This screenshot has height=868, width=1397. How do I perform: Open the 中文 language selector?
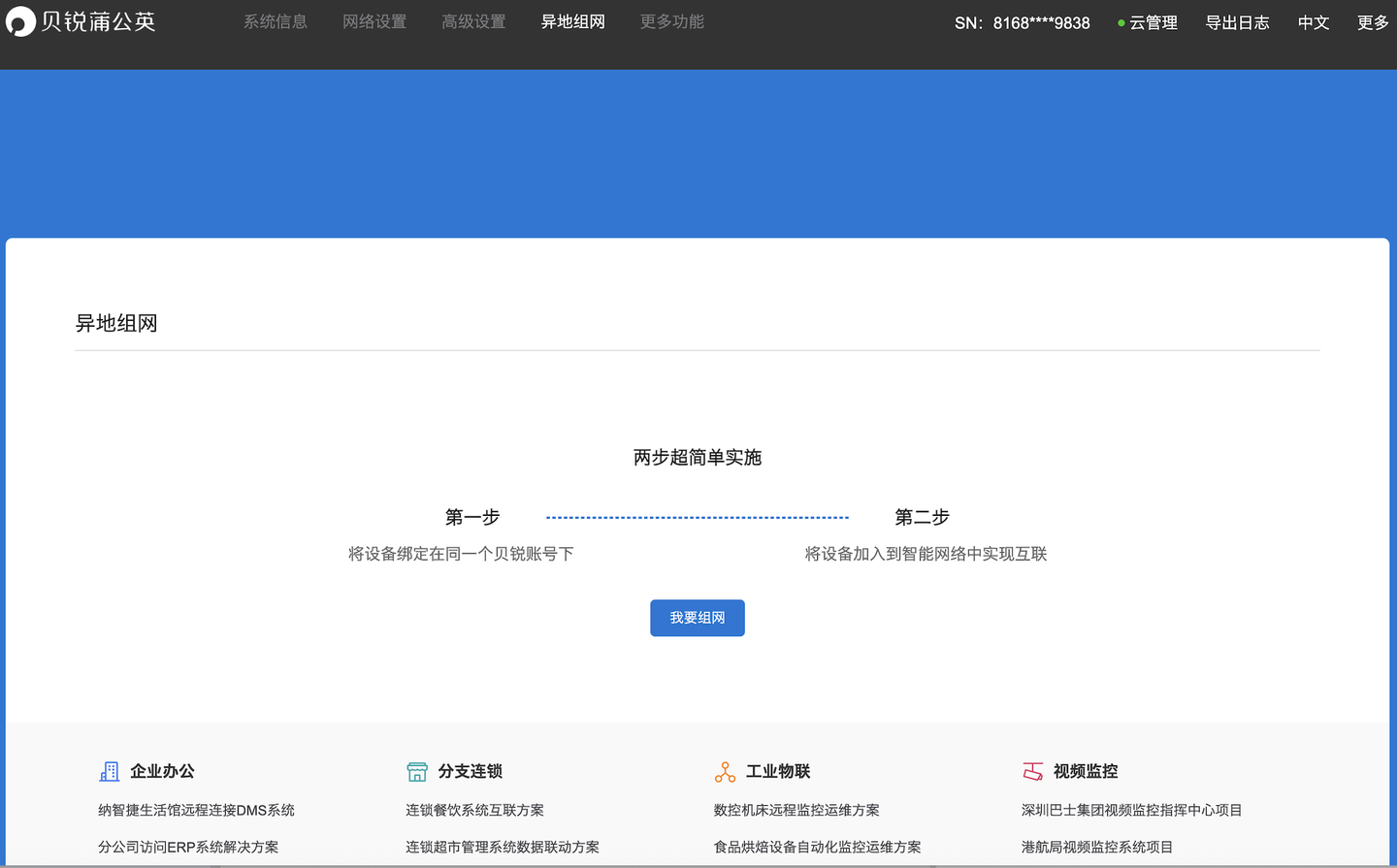click(x=1314, y=22)
